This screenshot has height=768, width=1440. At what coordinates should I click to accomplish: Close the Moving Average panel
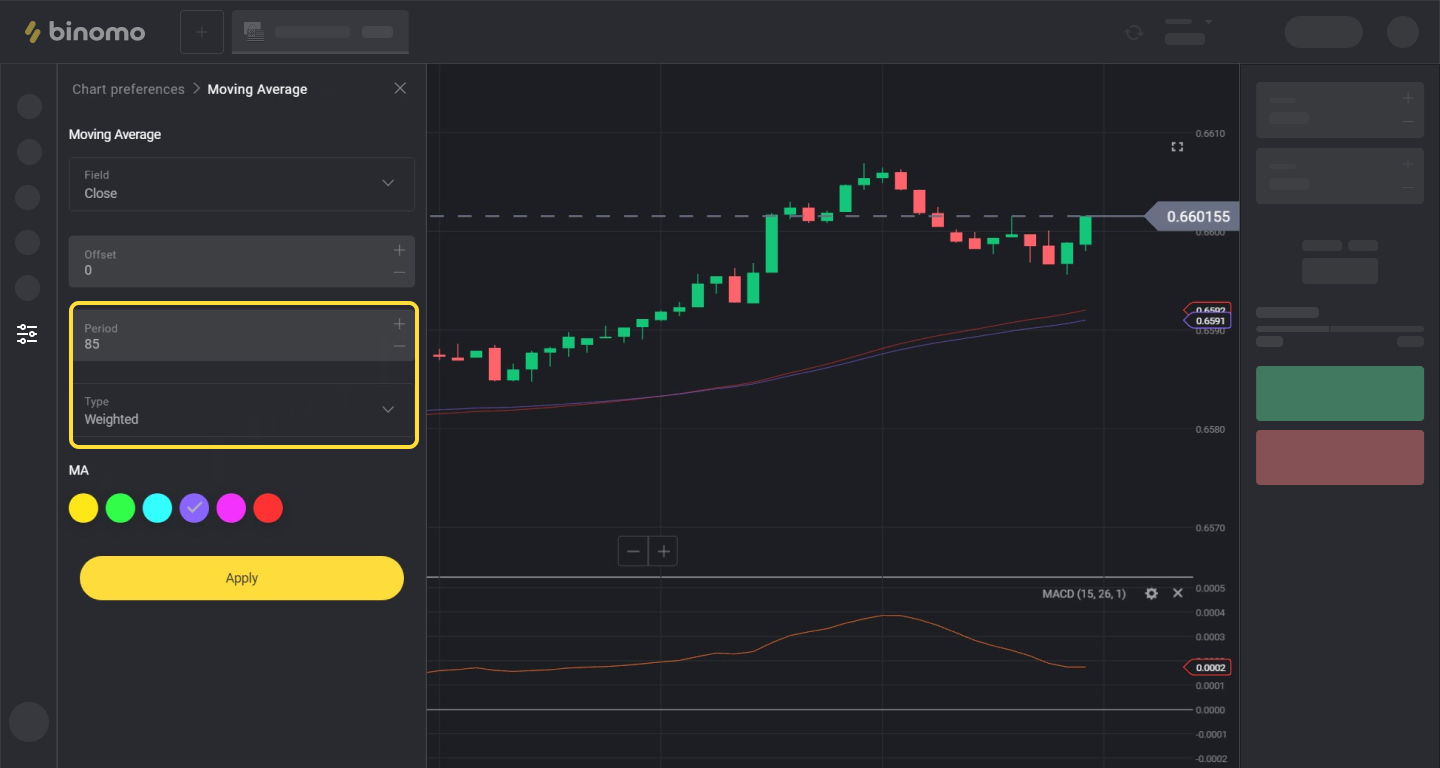(x=400, y=88)
